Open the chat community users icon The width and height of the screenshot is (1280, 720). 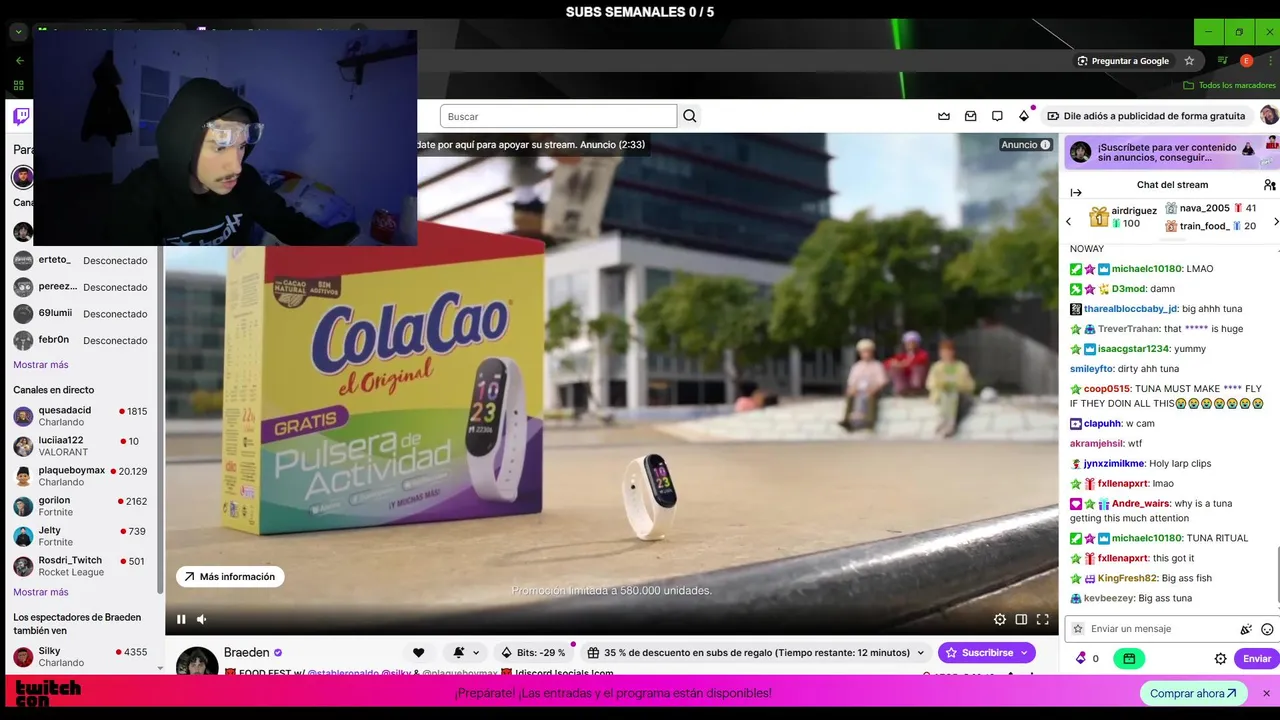[x=1269, y=185]
